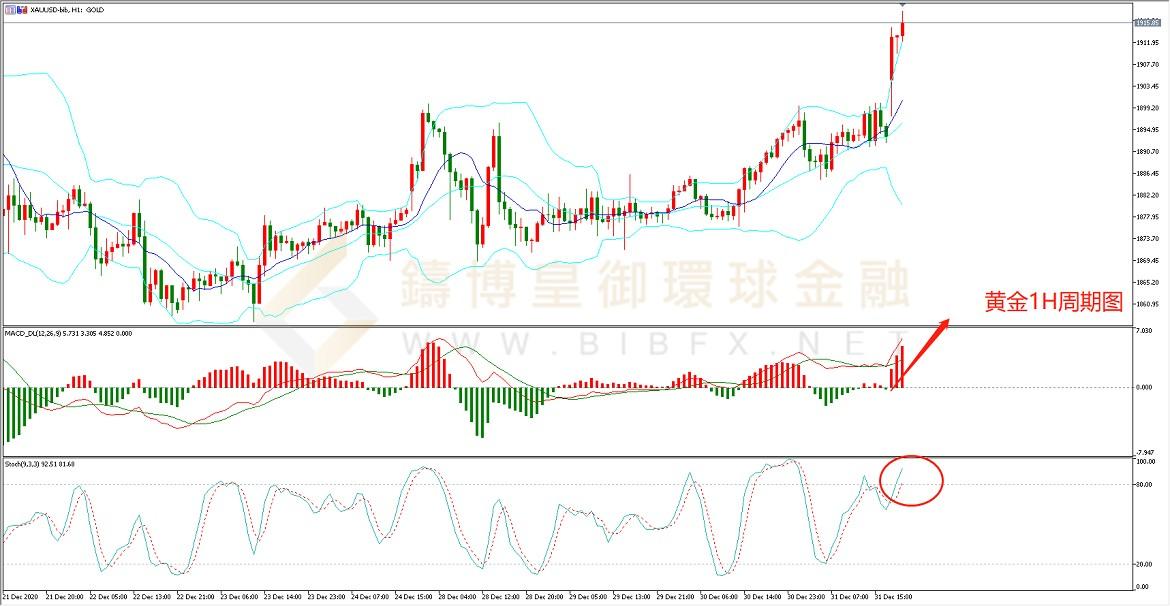
Task: Click the 24 Dec 15:00 time axis label
Action: (413, 597)
